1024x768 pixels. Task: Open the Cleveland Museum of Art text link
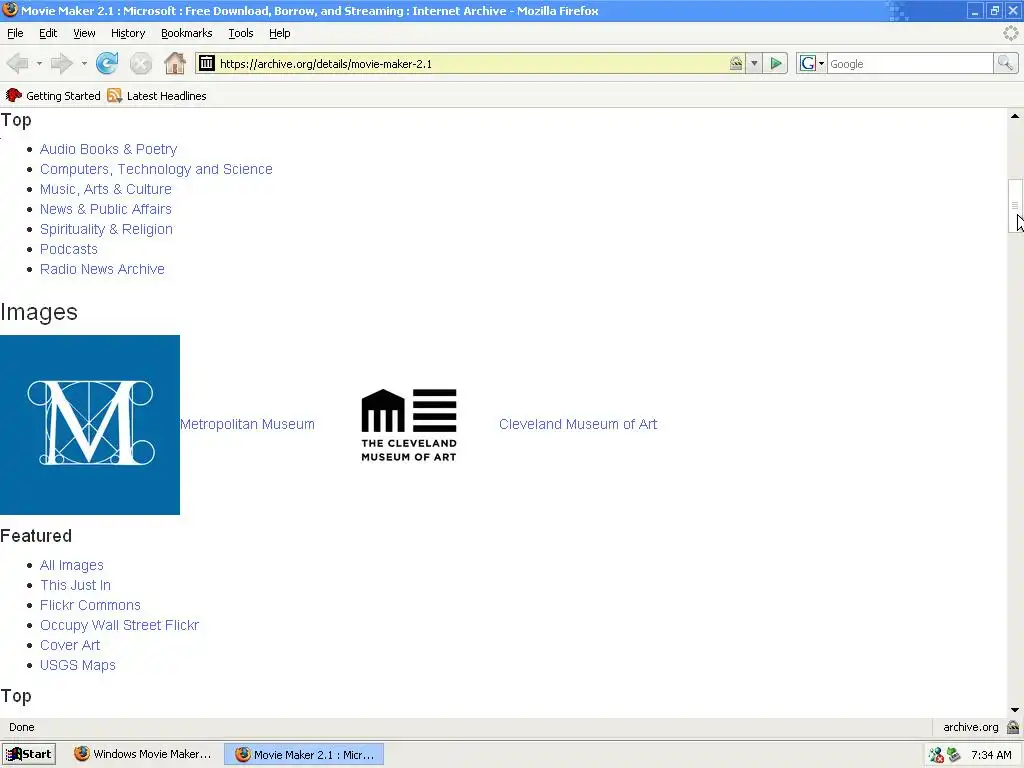pos(578,424)
